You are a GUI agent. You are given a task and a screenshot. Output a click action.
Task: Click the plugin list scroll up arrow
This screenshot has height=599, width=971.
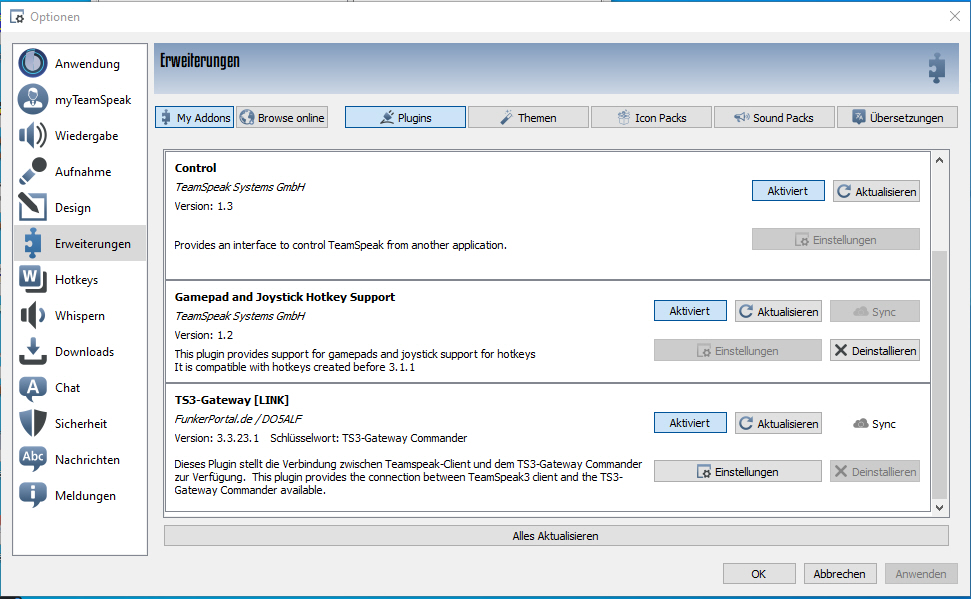[x=939, y=160]
